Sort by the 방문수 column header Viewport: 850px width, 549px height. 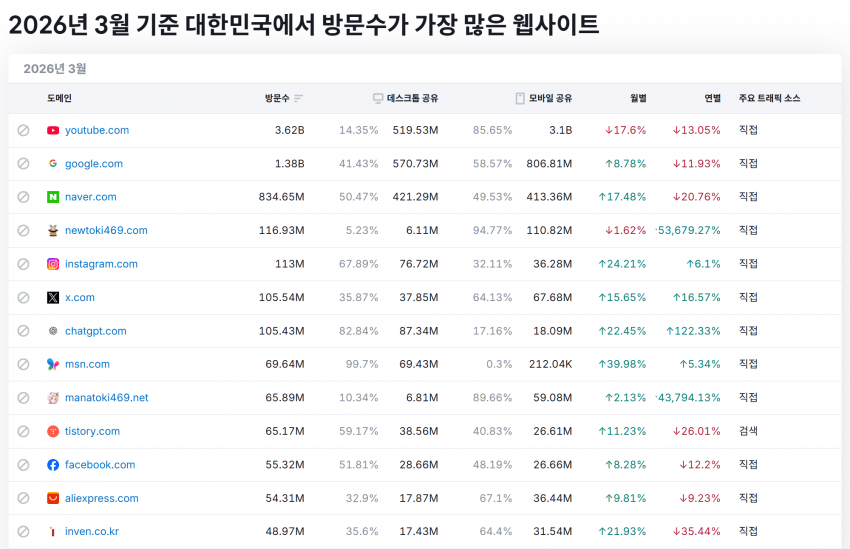pos(277,98)
